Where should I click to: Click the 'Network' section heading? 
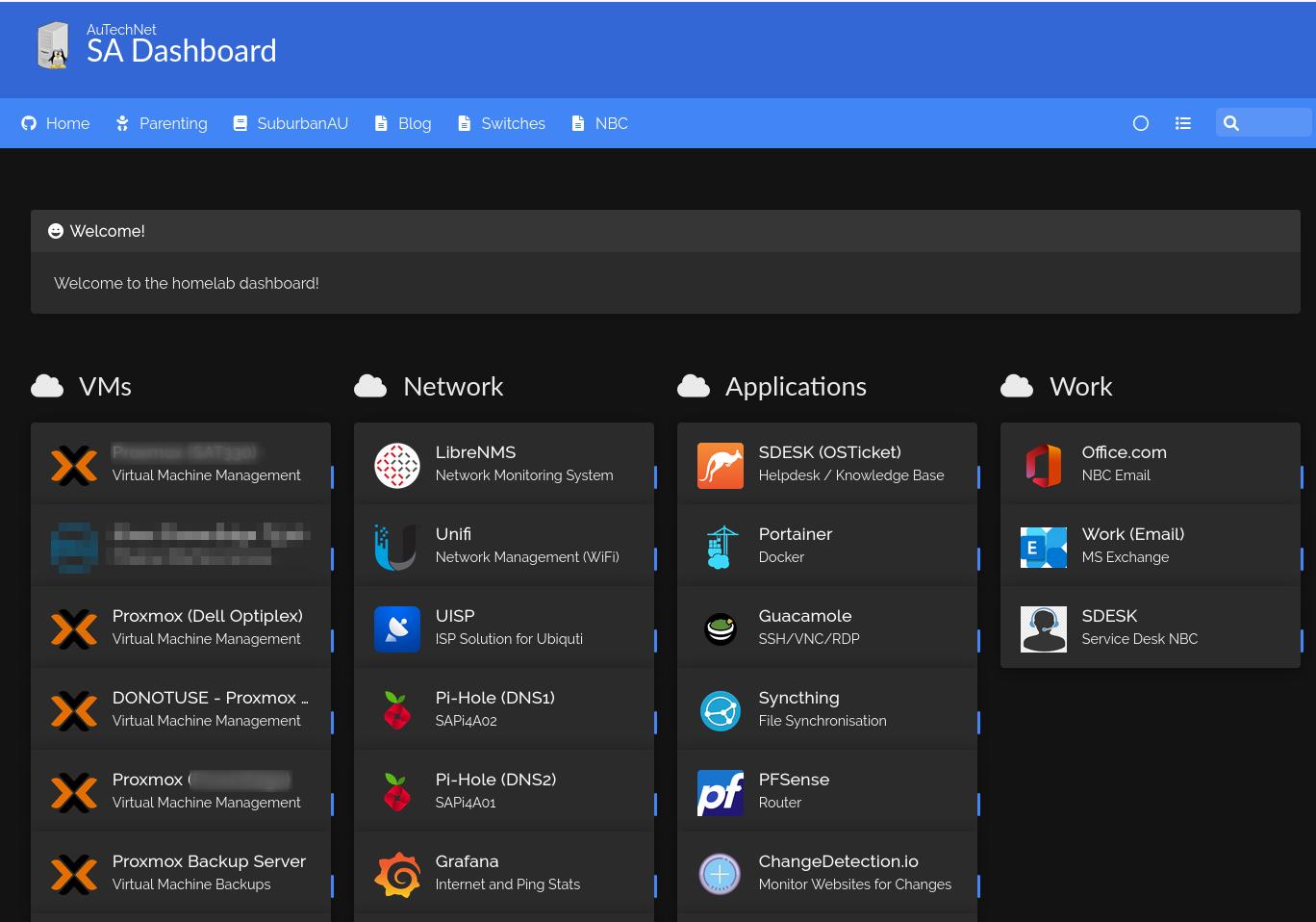453,386
